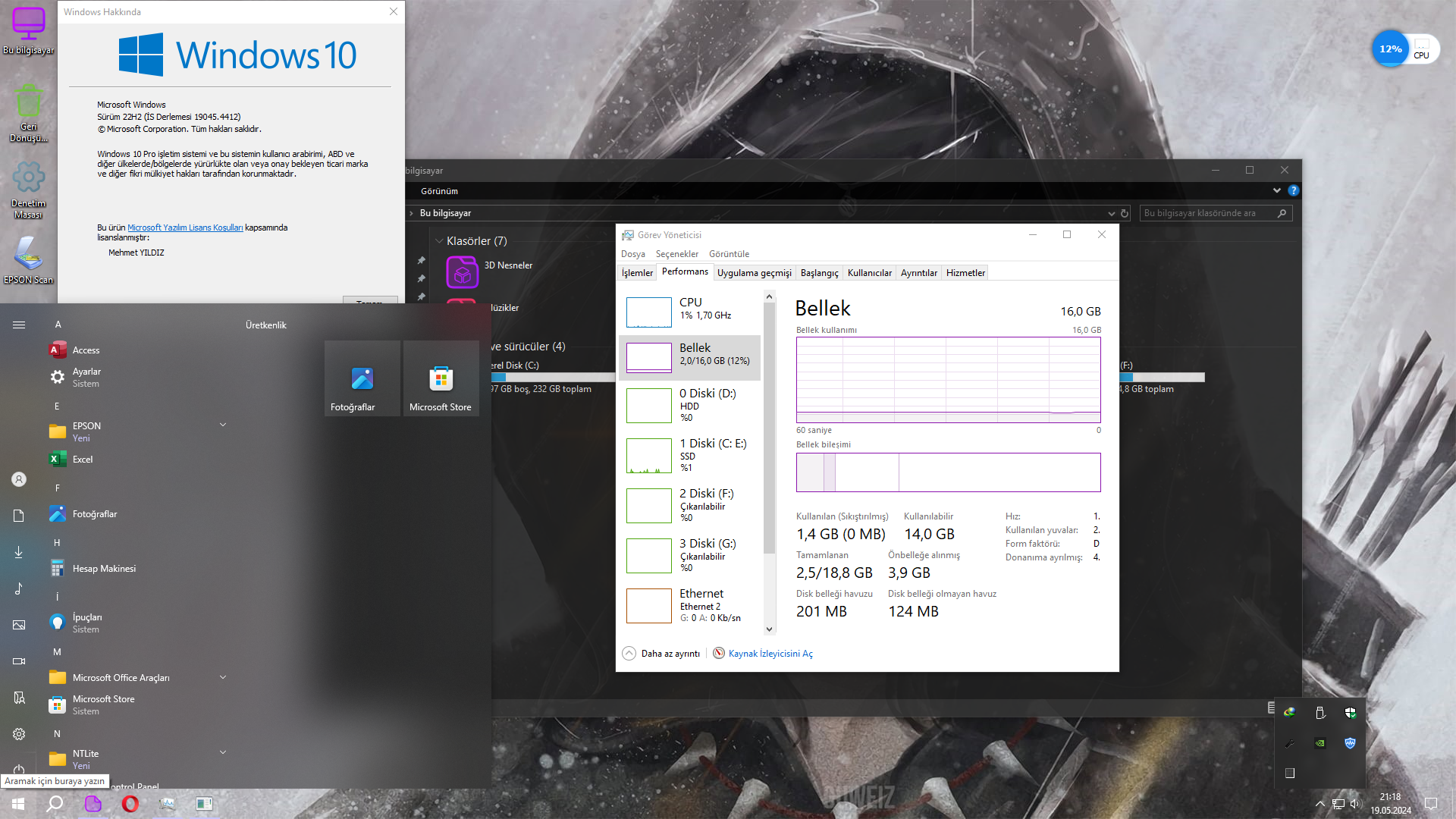Click the clock showing 21:18
The height and width of the screenshot is (819, 1456).
coord(1391,797)
